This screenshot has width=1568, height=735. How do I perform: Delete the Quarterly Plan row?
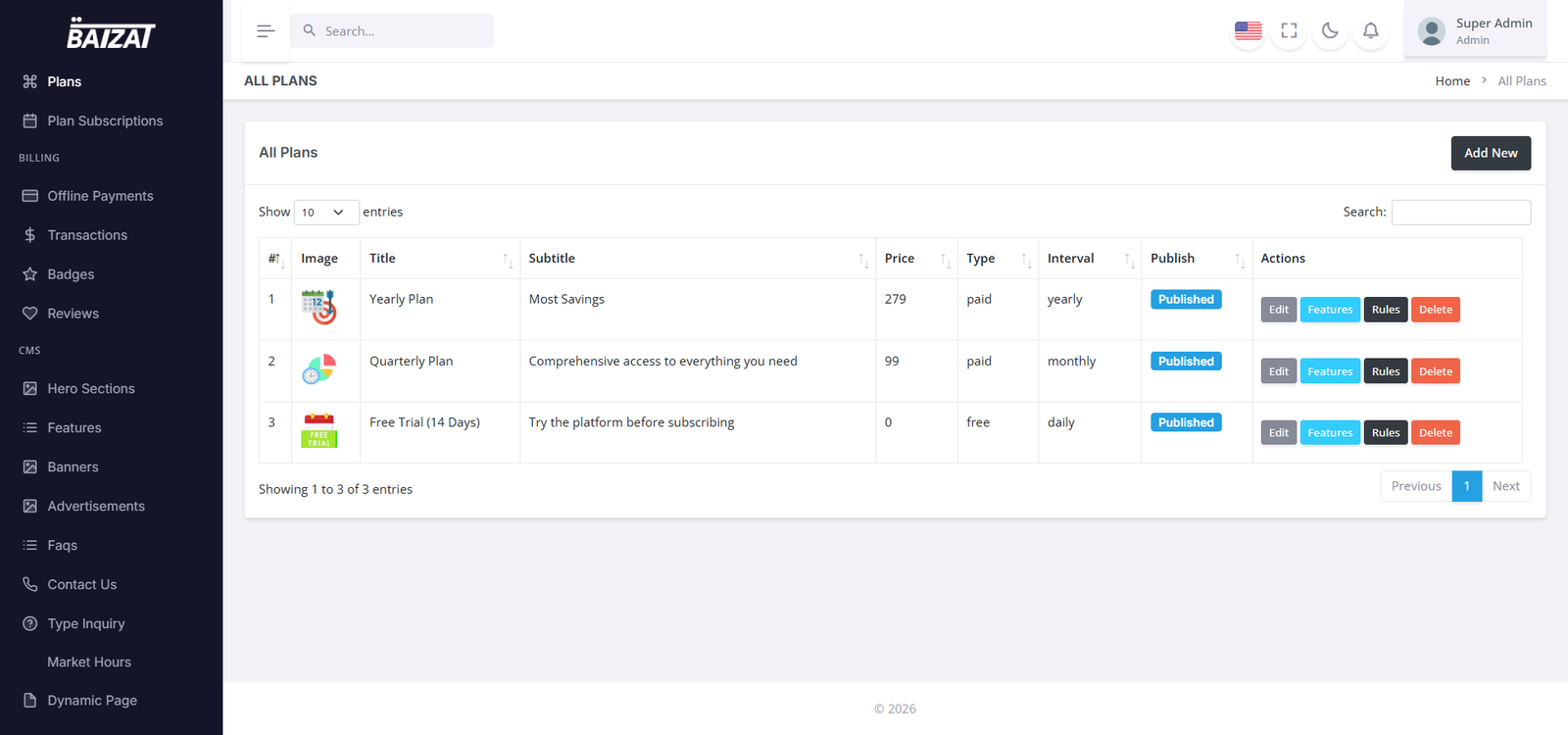[1435, 371]
